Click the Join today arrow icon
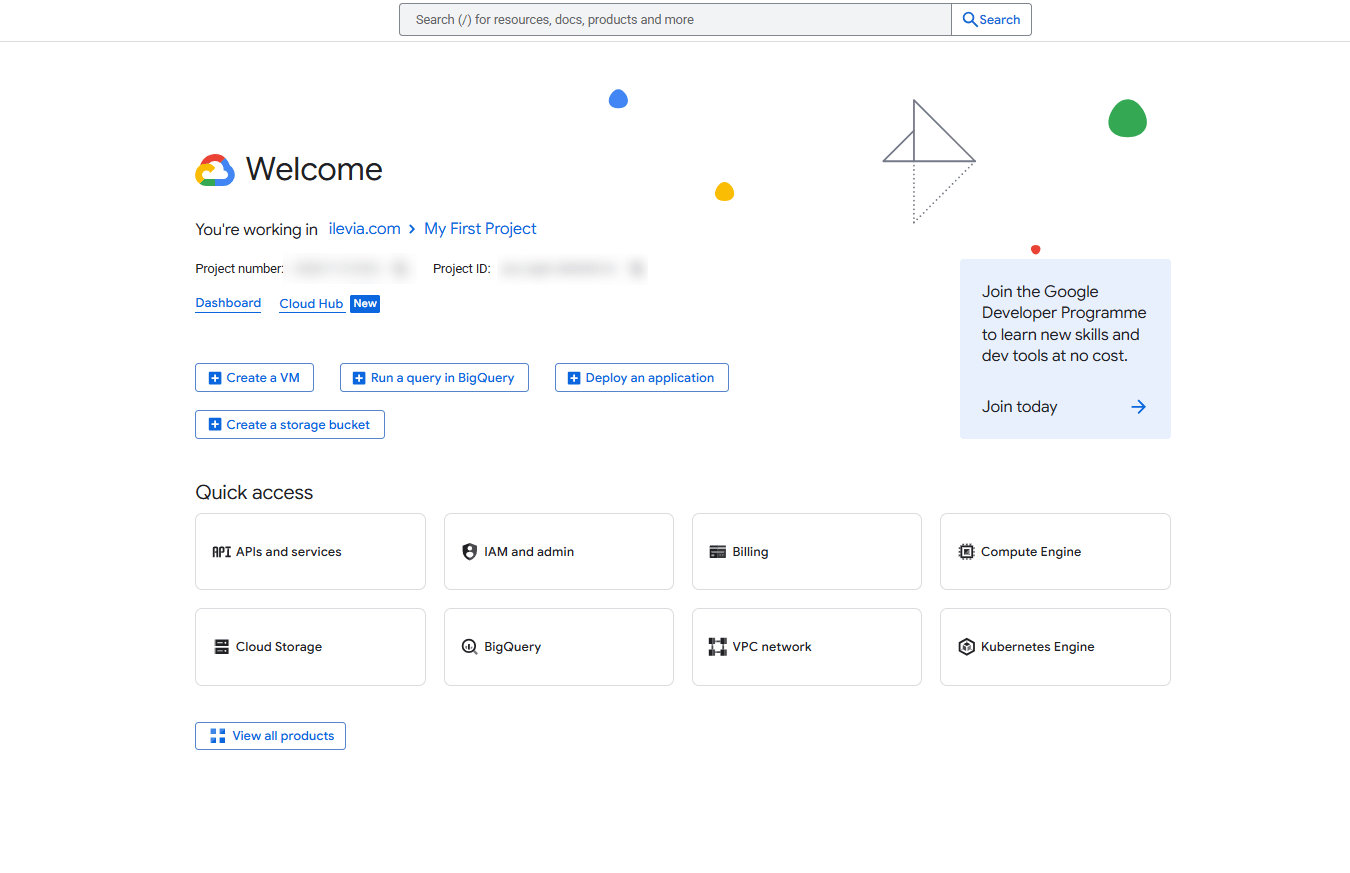The width and height of the screenshot is (1350, 873). [x=1138, y=406]
